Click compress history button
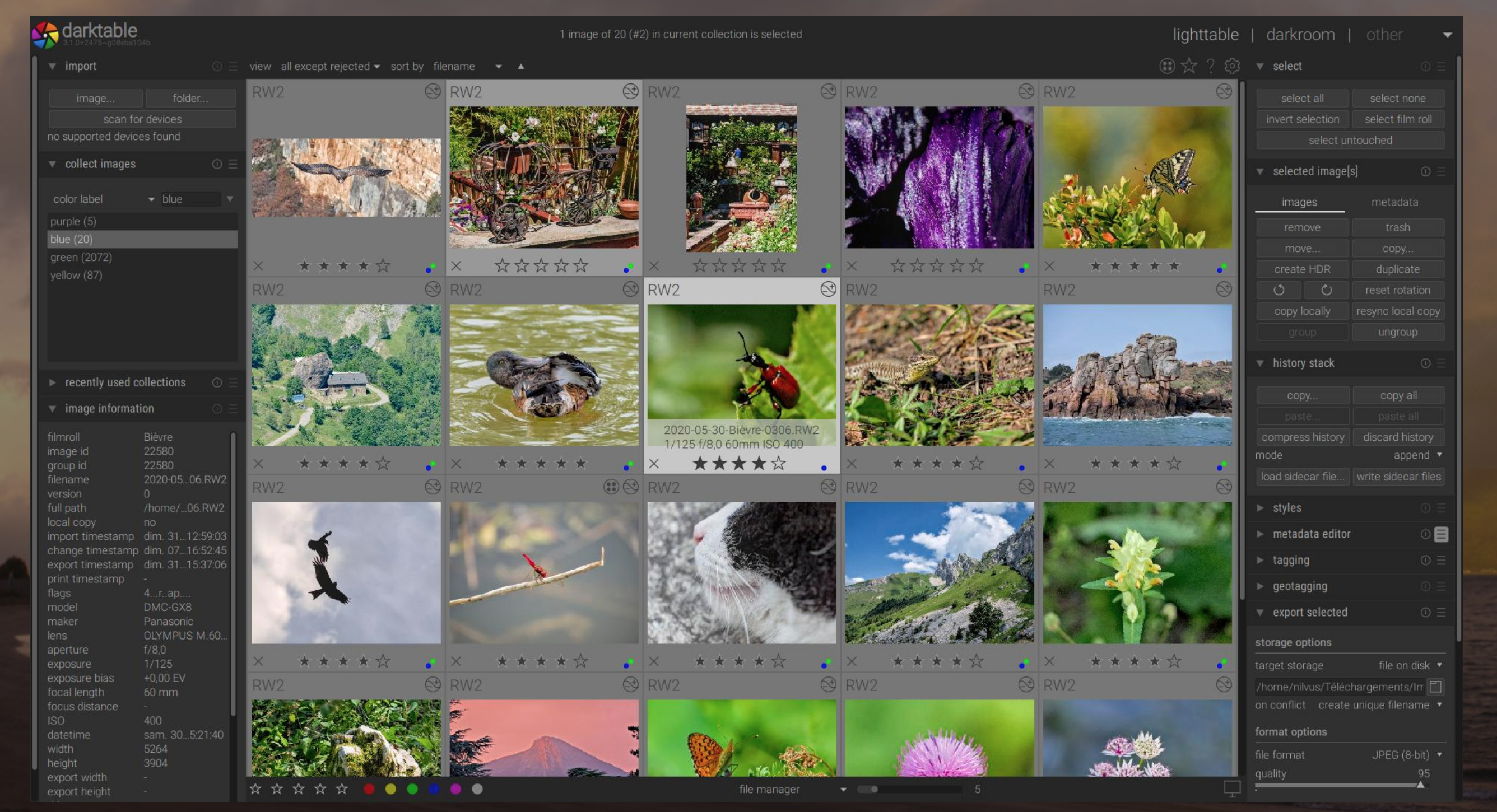Screen dimensions: 1497x812 click(1303, 437)
